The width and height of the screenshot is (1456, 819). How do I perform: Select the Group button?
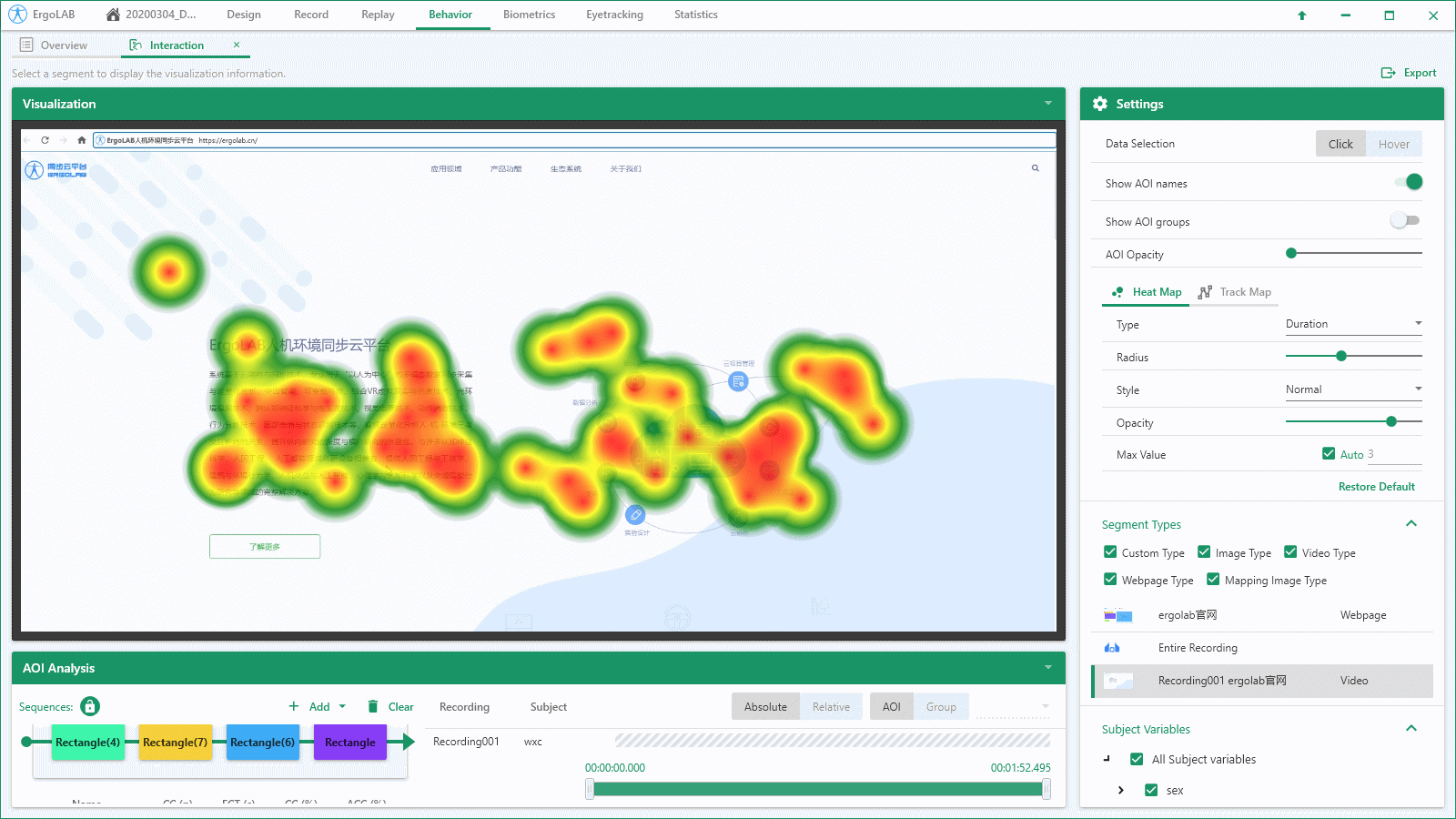click(x=941, y=707)
